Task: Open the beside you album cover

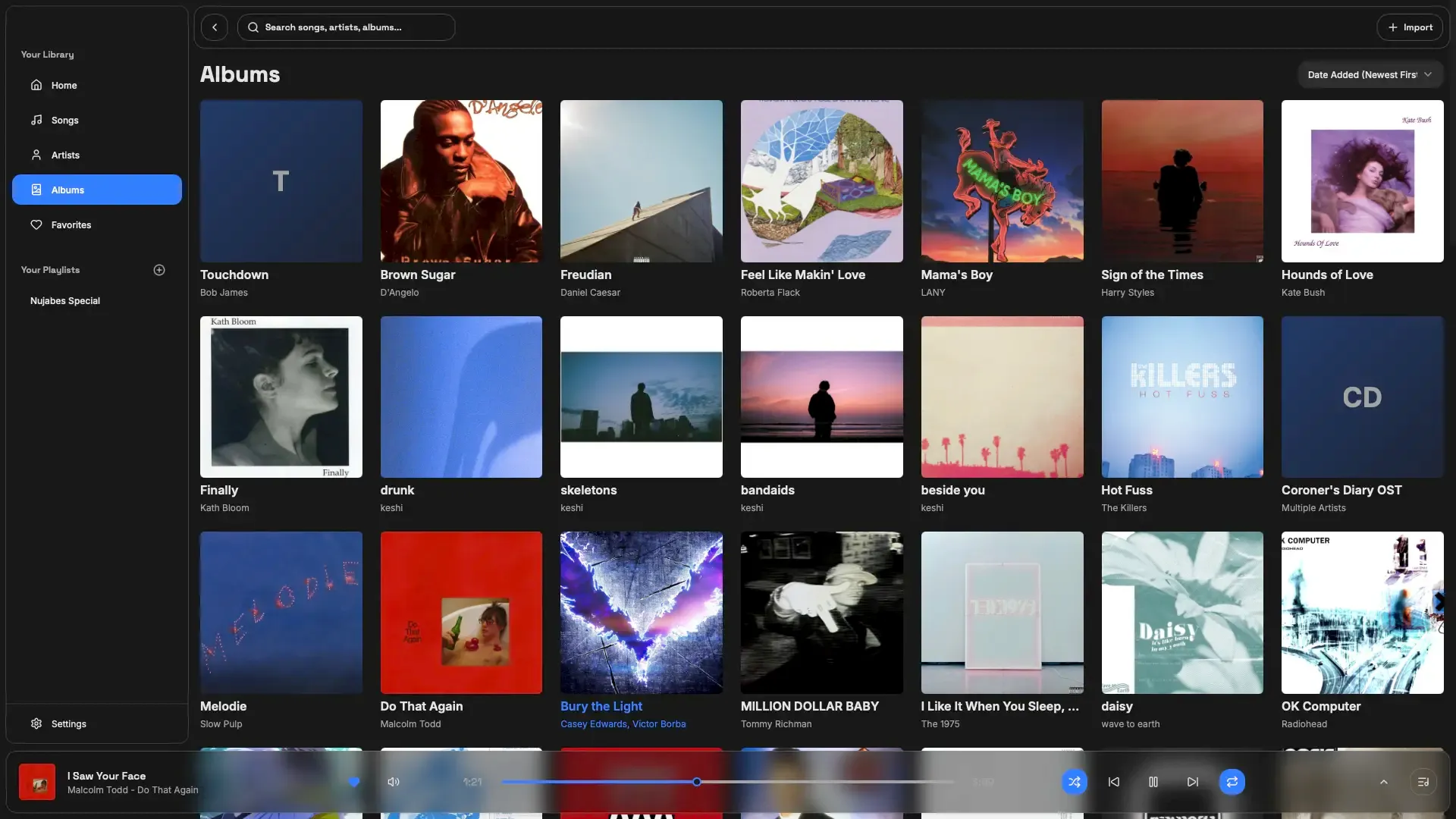Action: coord(1003,397)
